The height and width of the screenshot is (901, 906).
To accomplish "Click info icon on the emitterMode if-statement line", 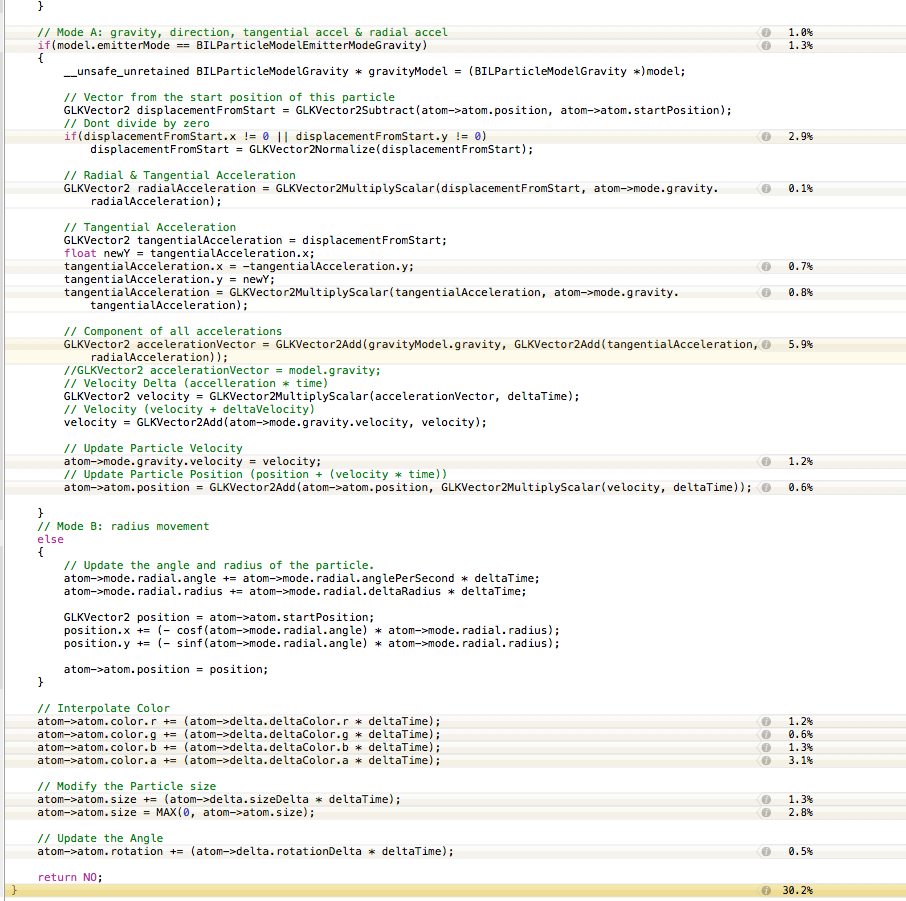I will coord(765,46).
